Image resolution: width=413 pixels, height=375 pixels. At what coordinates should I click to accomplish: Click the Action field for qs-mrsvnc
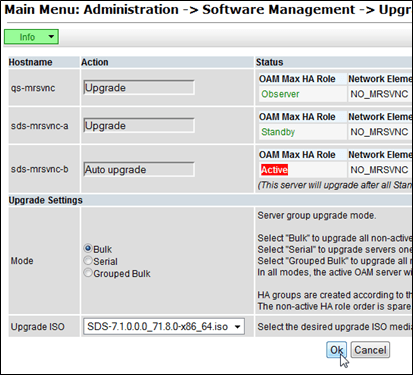pos(139,88)
